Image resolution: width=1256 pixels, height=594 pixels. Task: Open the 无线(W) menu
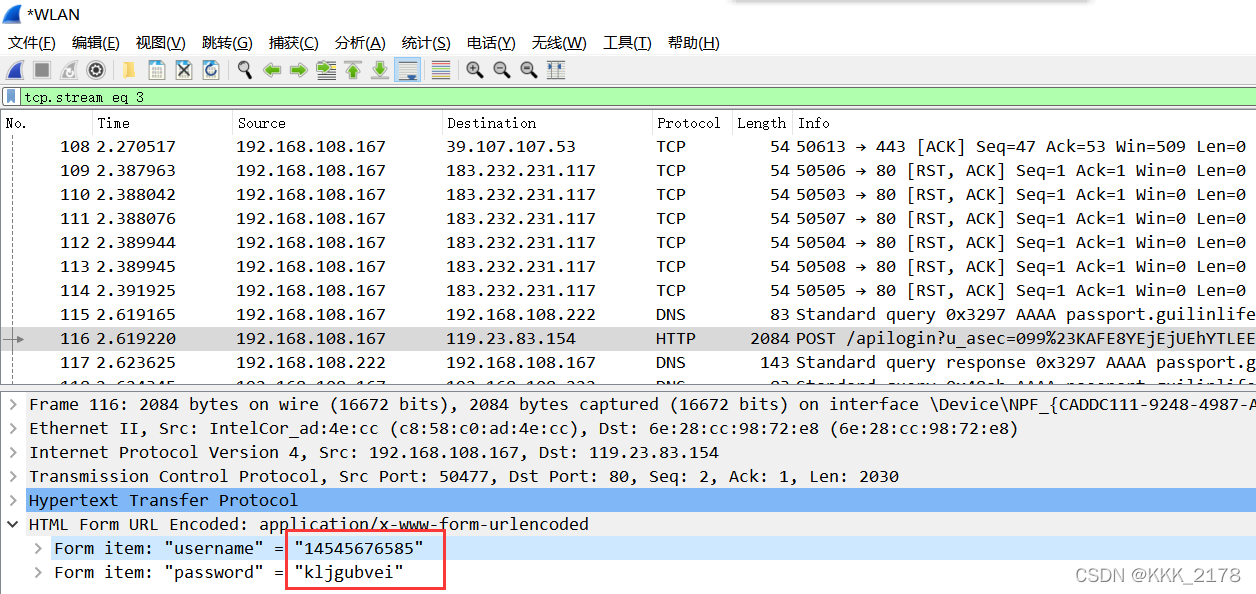(559, 43)
